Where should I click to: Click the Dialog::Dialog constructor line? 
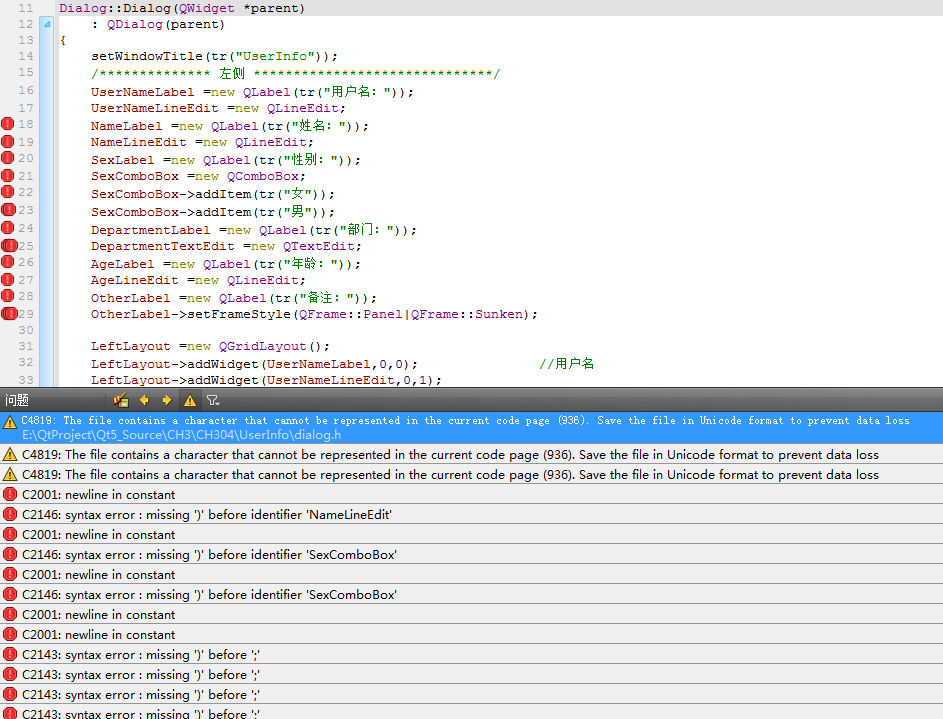[182, 8]
